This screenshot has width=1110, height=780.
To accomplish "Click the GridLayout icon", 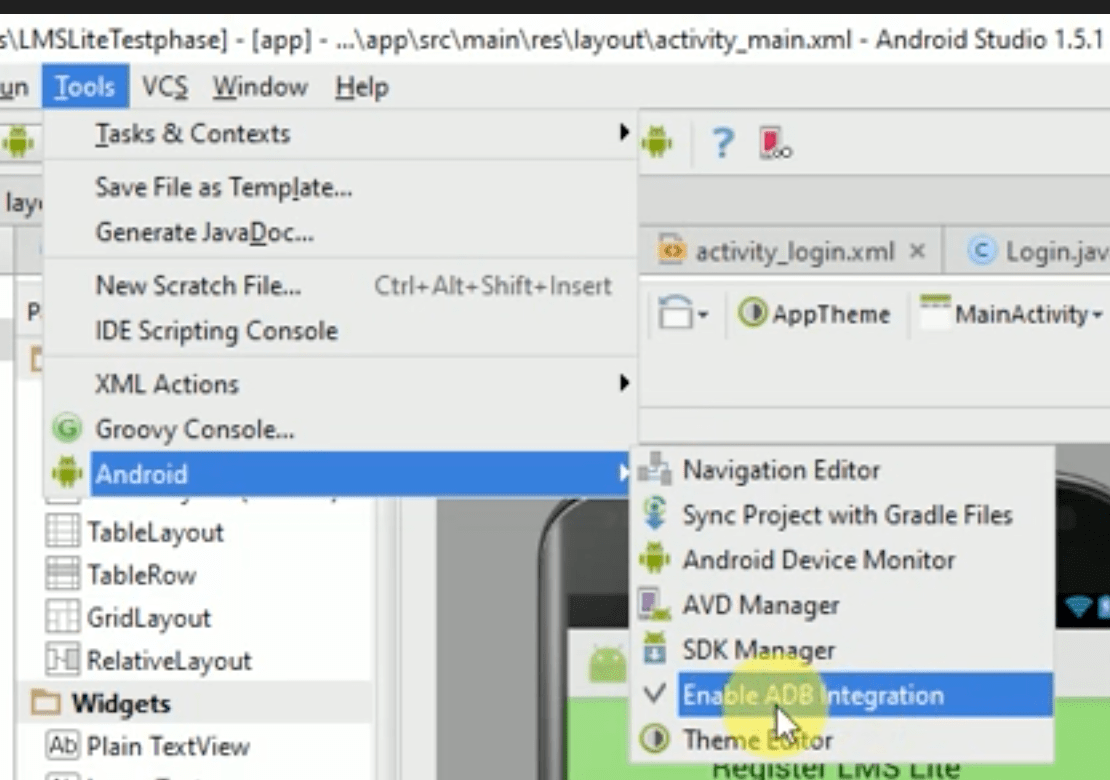I will point(62,616).
